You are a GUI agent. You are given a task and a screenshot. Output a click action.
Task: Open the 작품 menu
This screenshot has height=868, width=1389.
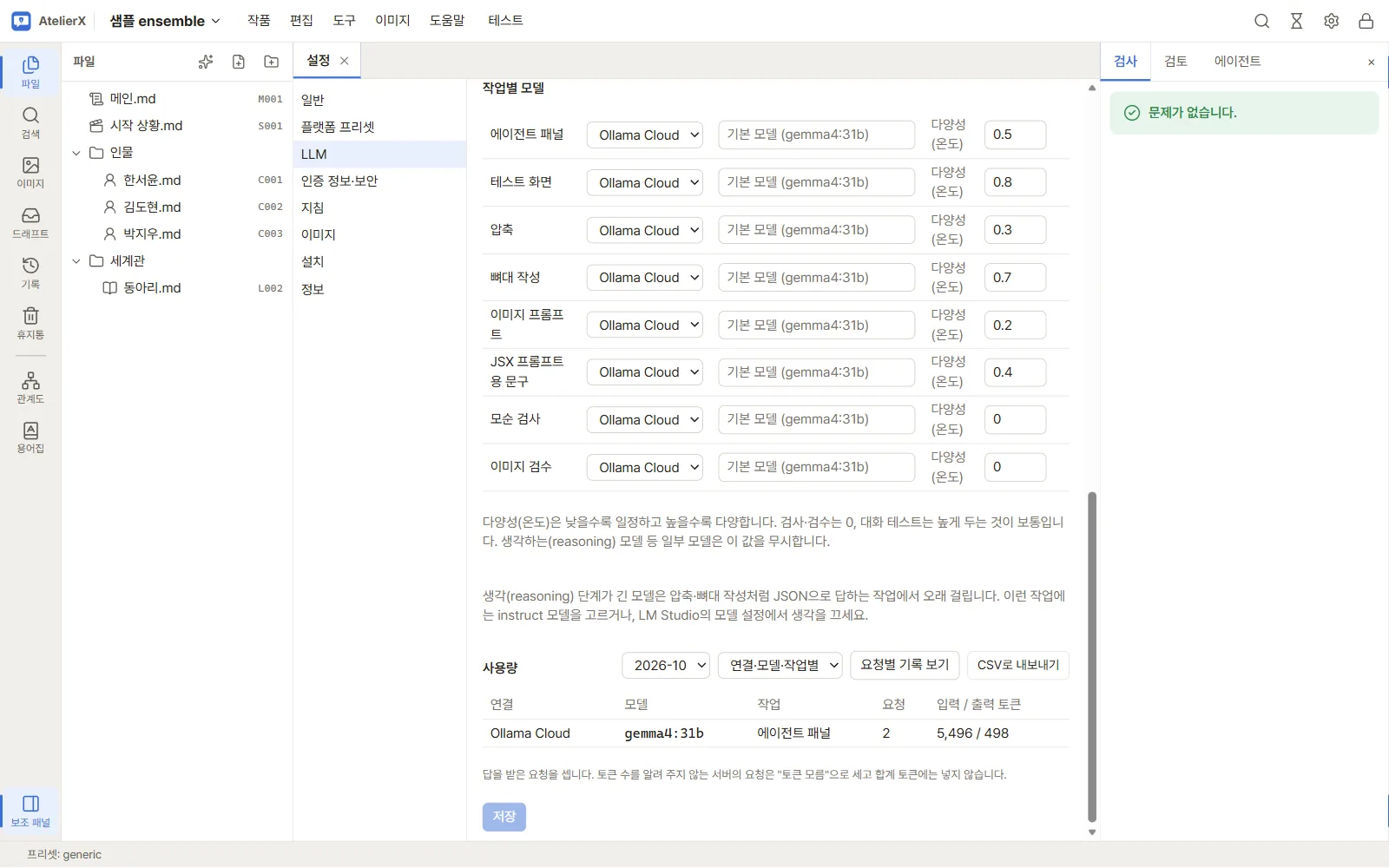tap(259, 21)
